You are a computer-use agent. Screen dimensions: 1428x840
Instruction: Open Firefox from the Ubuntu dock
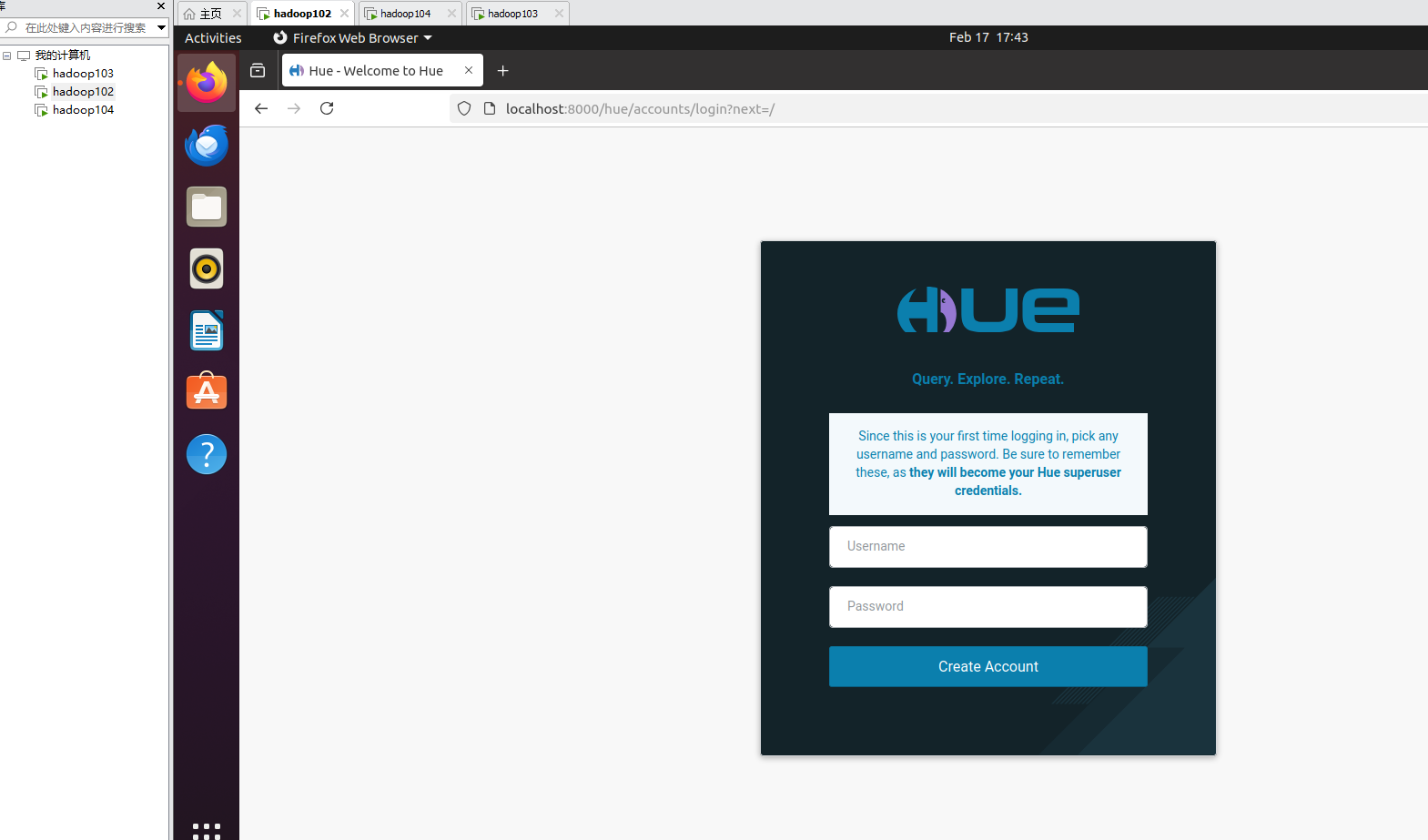tap(207, 83)
